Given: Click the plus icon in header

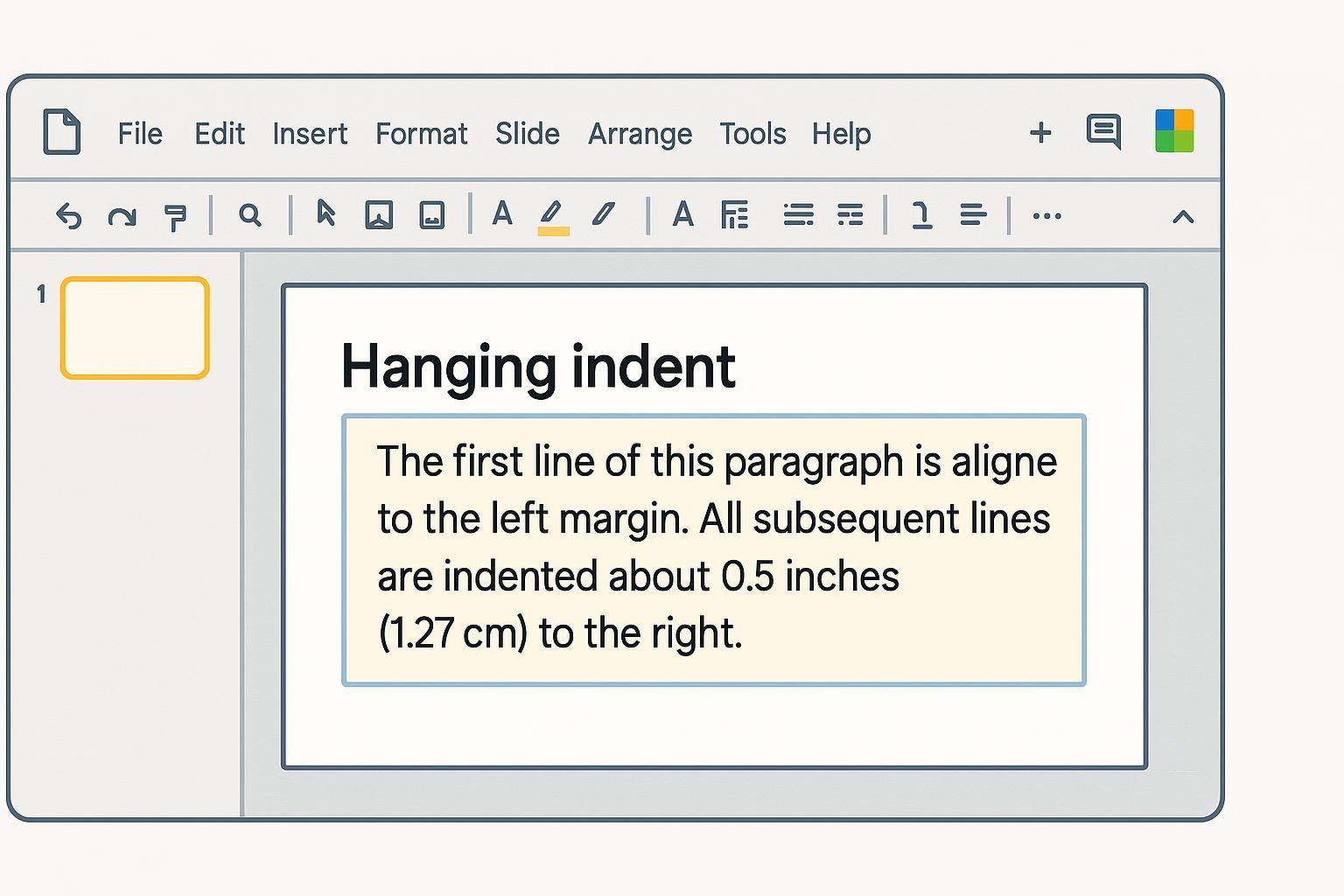Looking at the screenshot, I should coord(1040,133).
